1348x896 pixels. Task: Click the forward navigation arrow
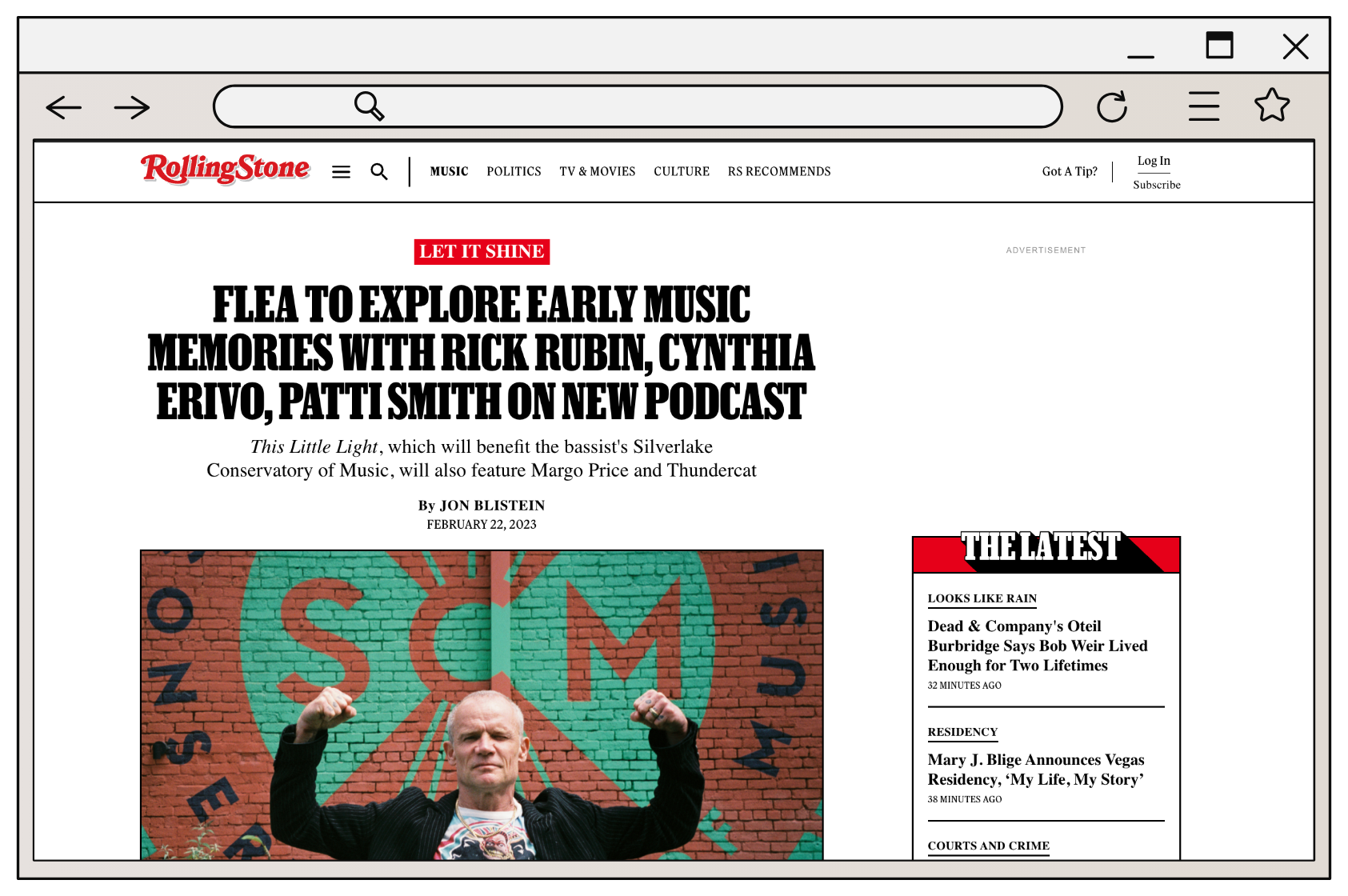130,106
